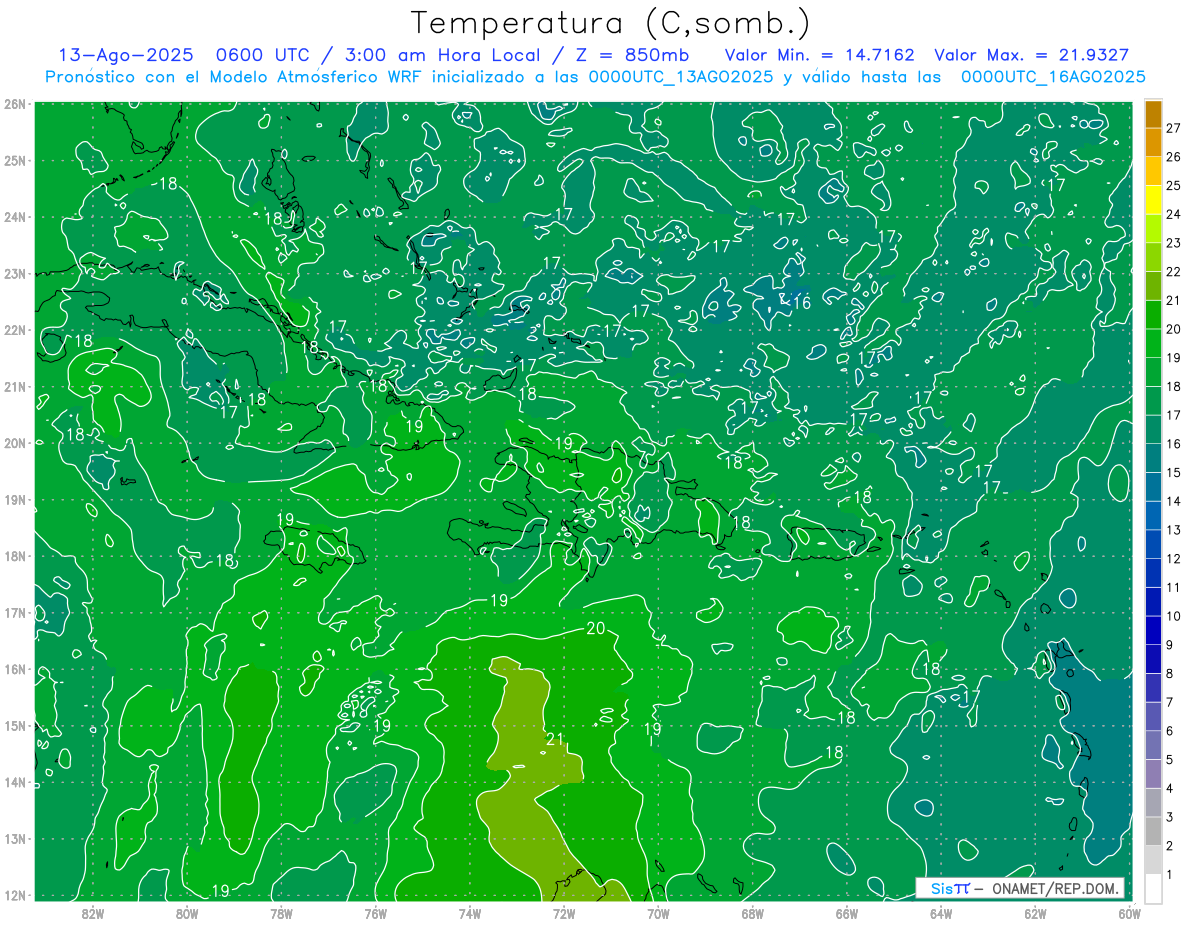Click the "72W" longitude label
Viewport: 1200px width, 927px height.
[564, 913]
